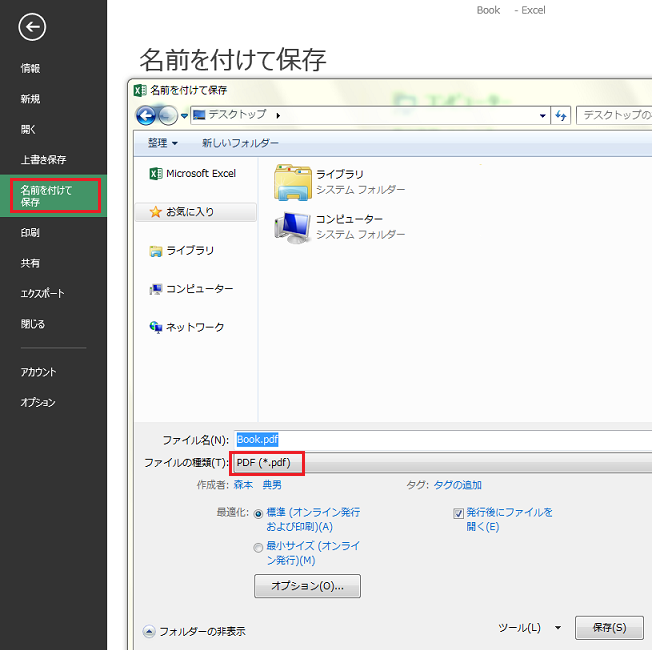Image resolution: width=652 pixels, height=650 pixels.
Task: Click 上書き保存 in the sidebar
Action: (x=43, y=160)
